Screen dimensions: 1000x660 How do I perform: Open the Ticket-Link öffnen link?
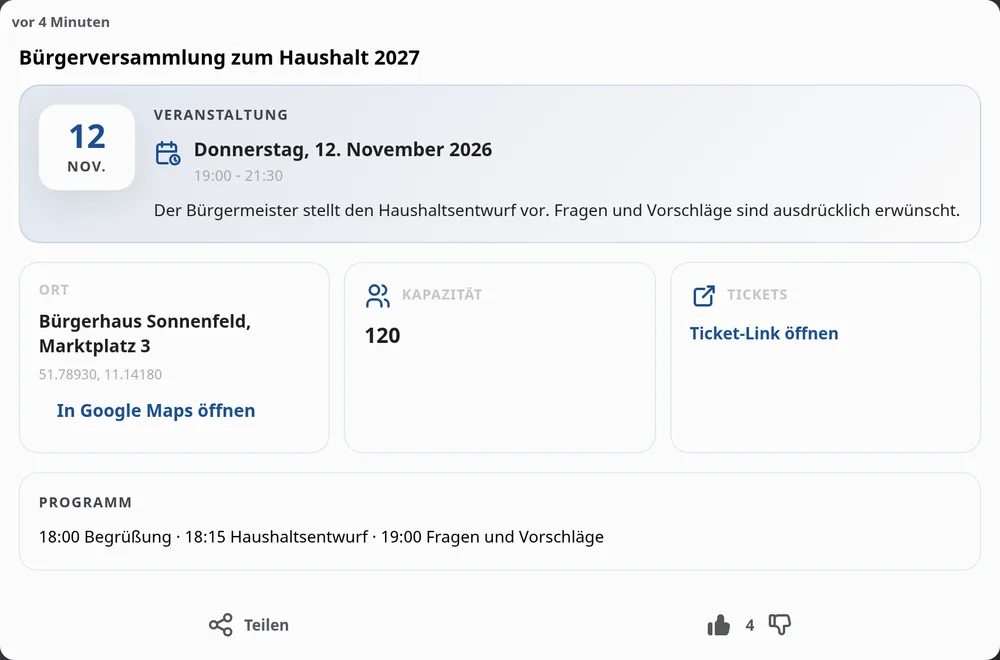pos(763,333)
